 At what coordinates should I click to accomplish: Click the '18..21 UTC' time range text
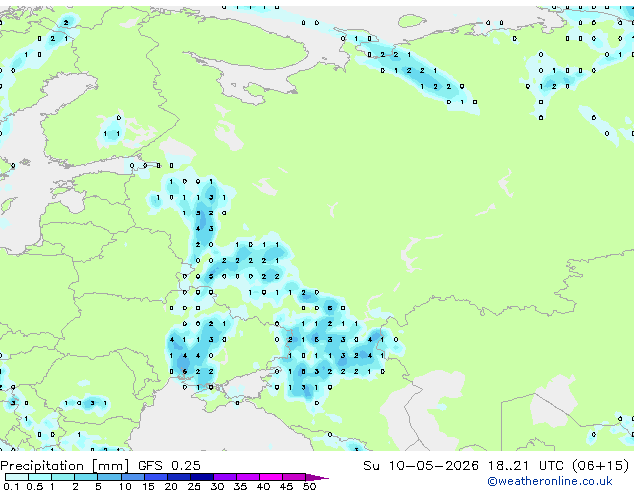(x=526, y=466)
